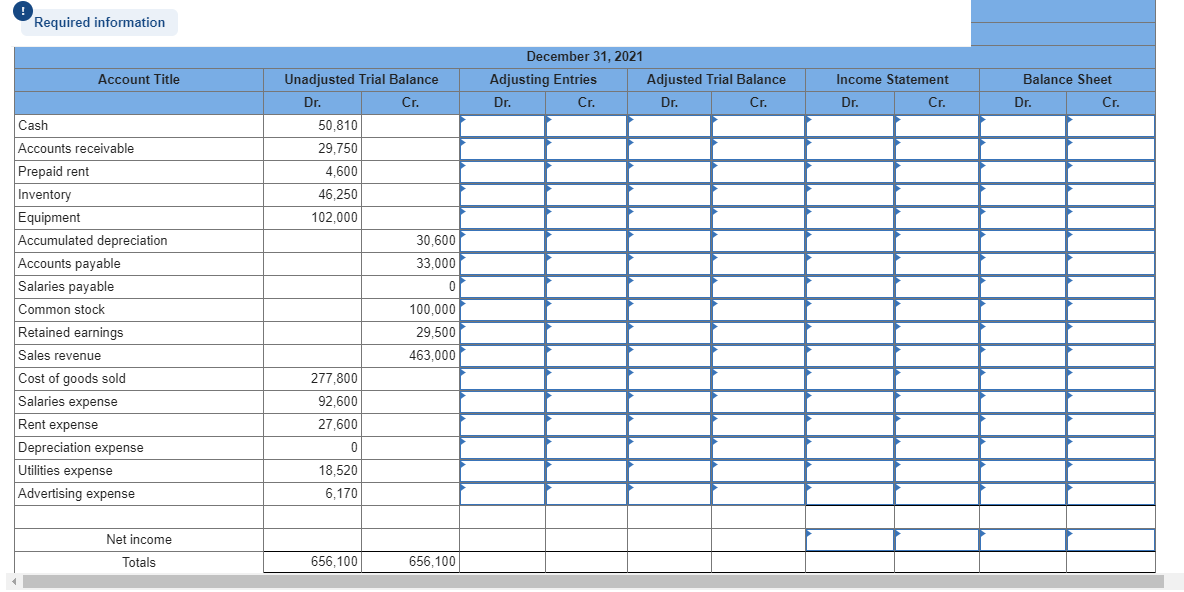
Task: Click the Balance Sheet column header
Action: click(x=1066, y=79)
